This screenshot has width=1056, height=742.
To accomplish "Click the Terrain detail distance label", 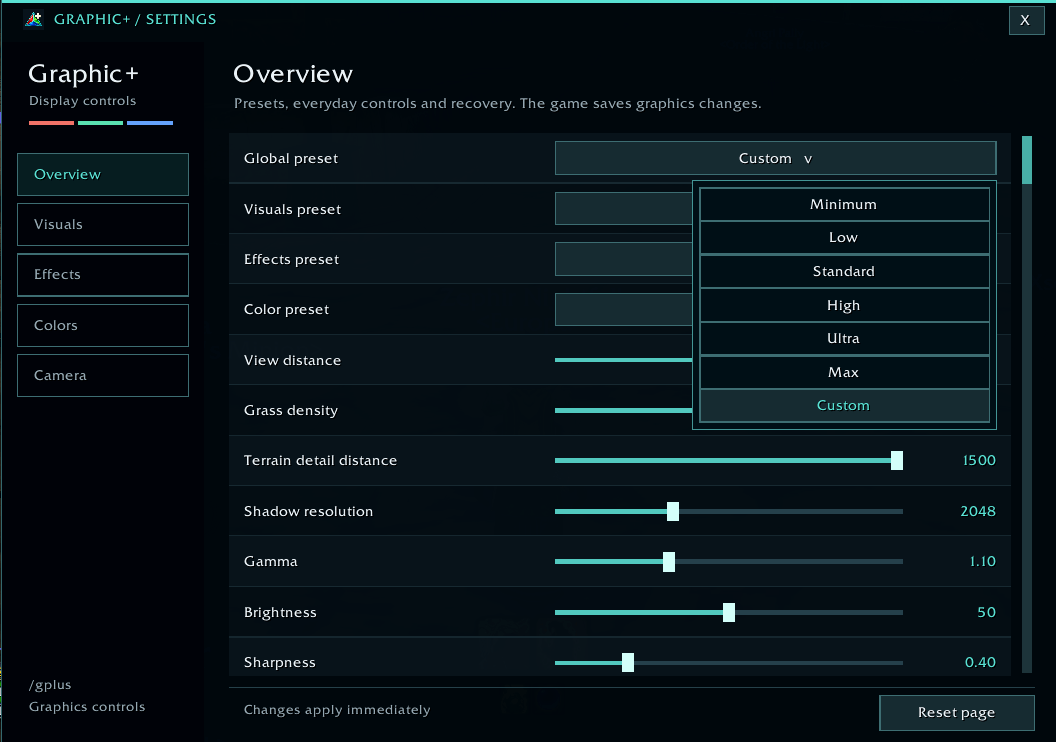I will (321, 461).
